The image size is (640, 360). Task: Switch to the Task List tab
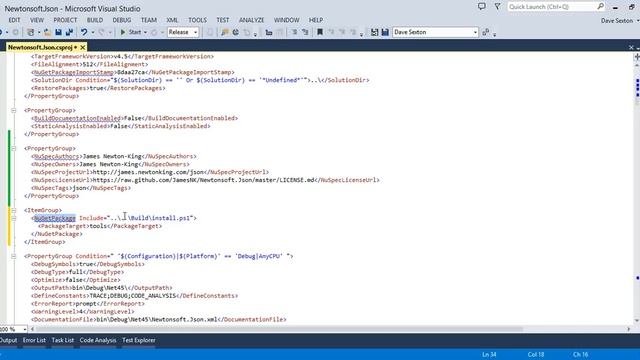(x=63, y=340)
